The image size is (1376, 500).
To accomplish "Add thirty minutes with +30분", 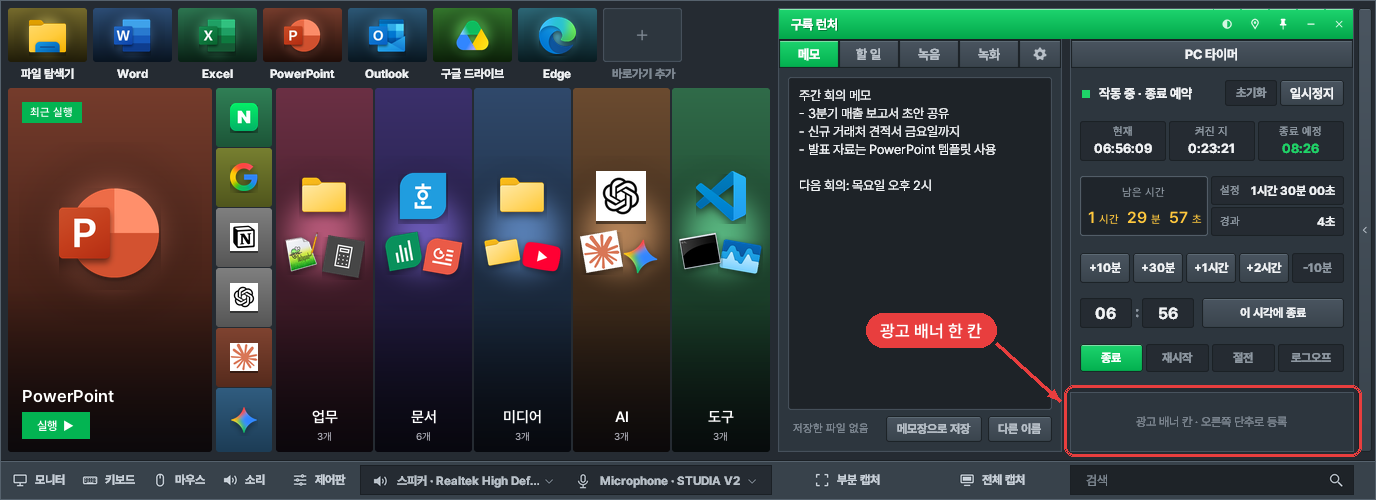I will (x=1157, y=268).
